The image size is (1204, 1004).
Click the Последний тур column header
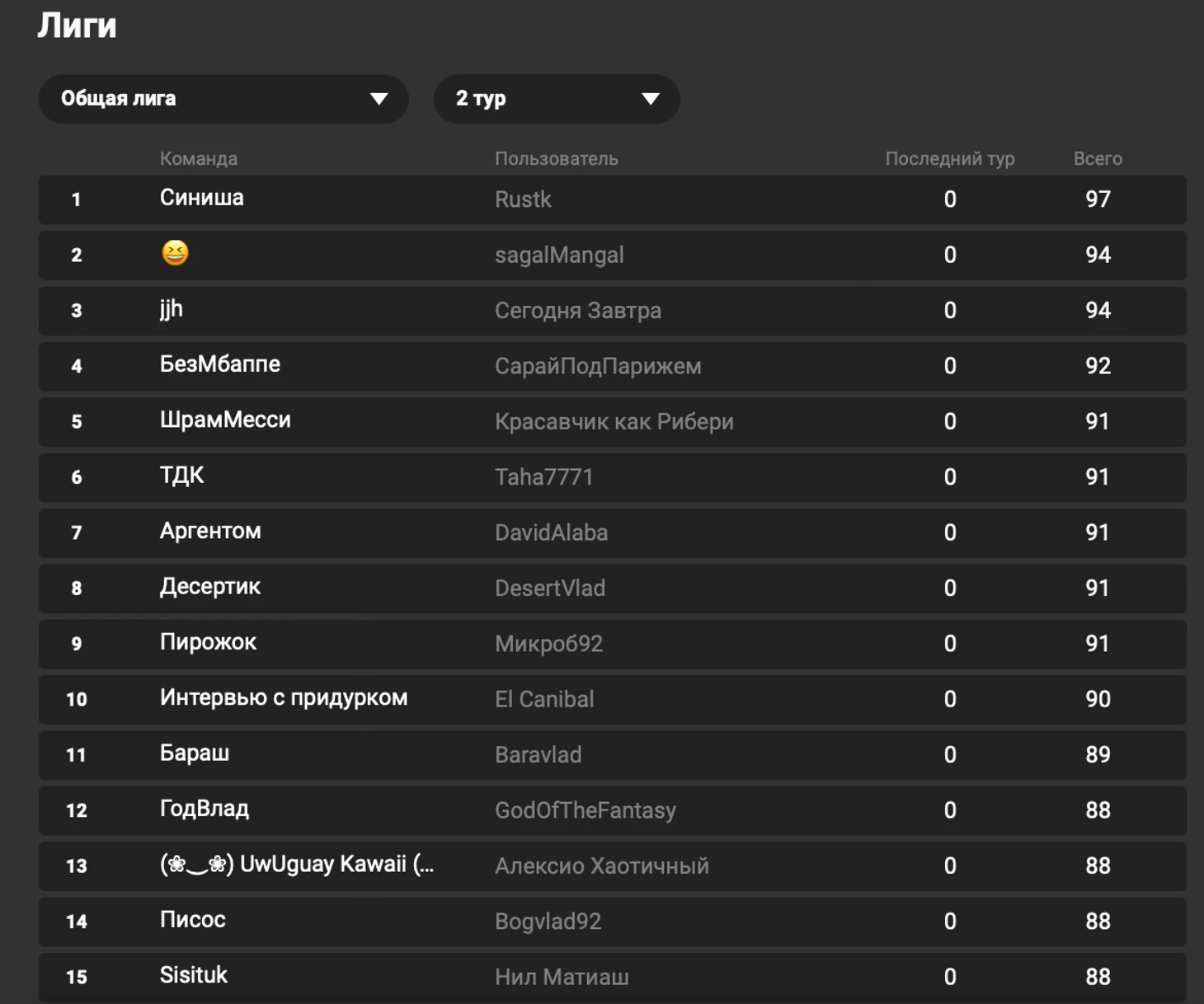click(x=950, y=158)
